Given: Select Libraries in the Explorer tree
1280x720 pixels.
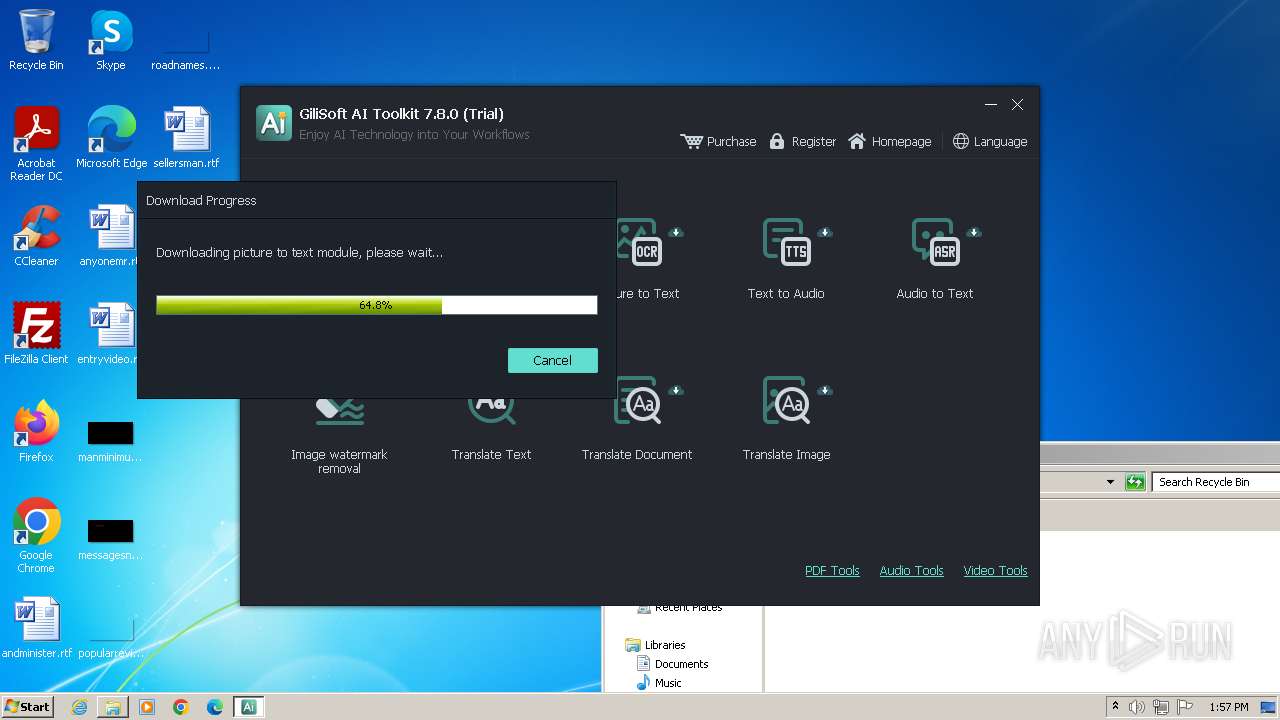Looking at the screenshot, I should (x=656, y=645).
